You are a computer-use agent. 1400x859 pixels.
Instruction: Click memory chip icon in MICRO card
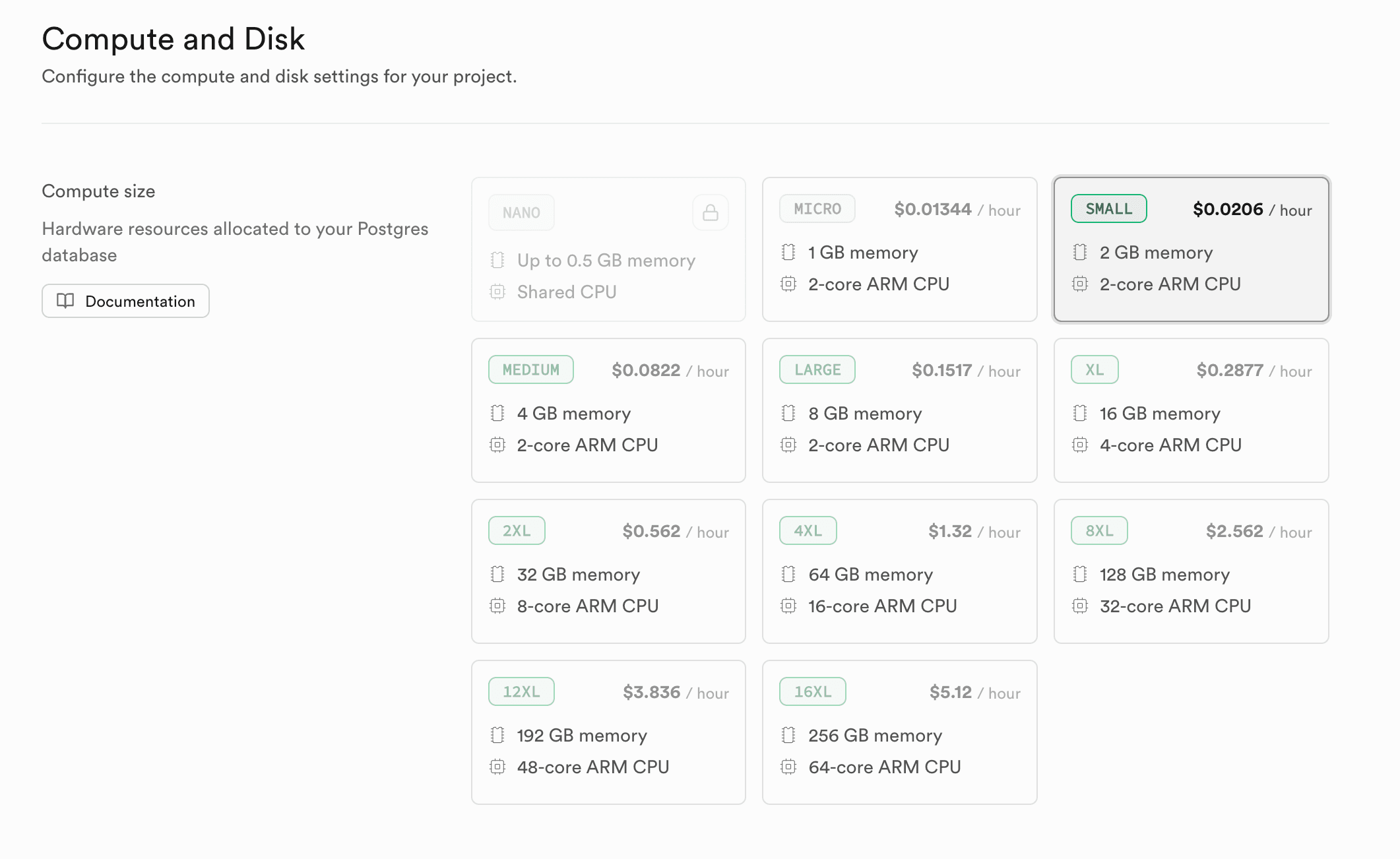pos(788,252)
